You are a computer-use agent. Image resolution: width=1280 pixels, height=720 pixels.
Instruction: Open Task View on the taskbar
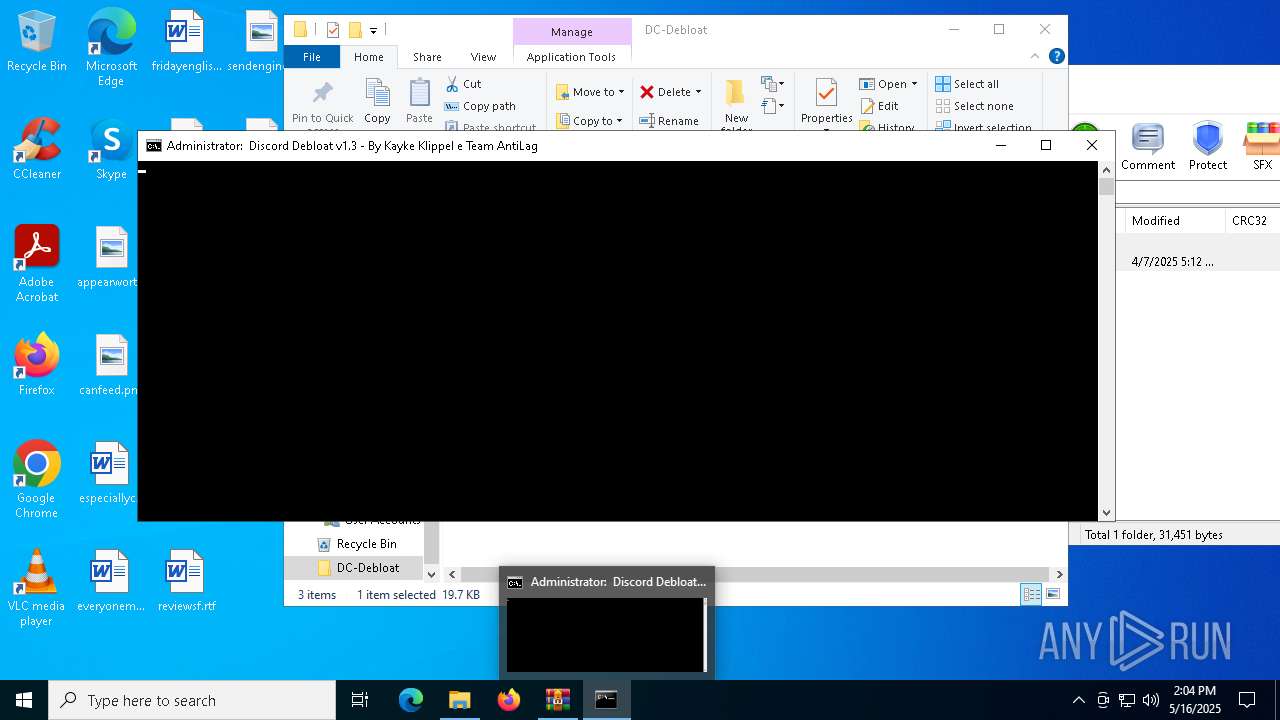(x=360, y=700)
